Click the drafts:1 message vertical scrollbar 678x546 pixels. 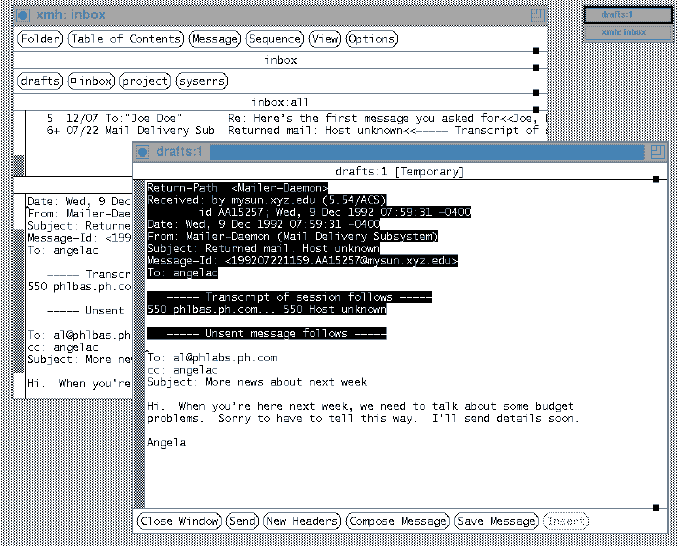[x=139, y=340]
